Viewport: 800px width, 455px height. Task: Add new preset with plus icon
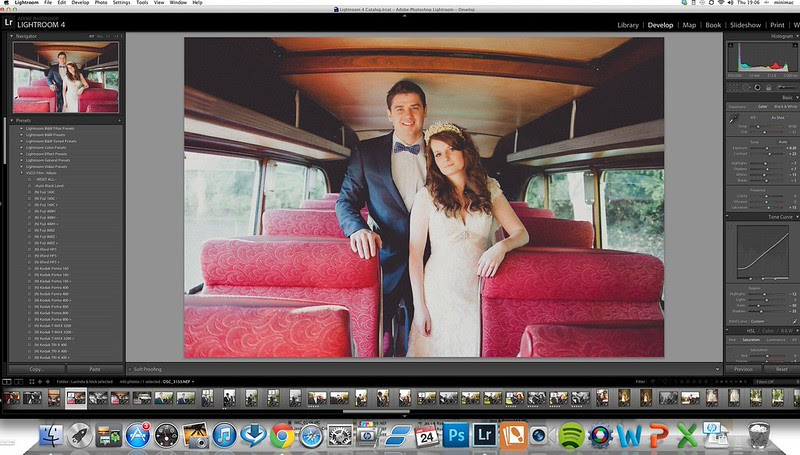coord(119,120)
